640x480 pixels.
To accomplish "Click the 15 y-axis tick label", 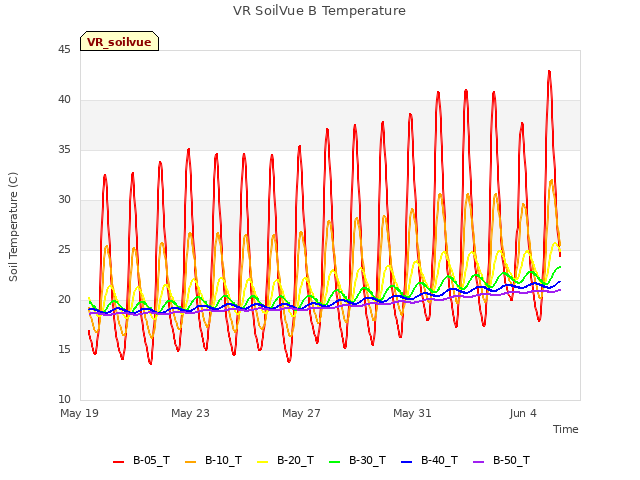I will (64, 350).
